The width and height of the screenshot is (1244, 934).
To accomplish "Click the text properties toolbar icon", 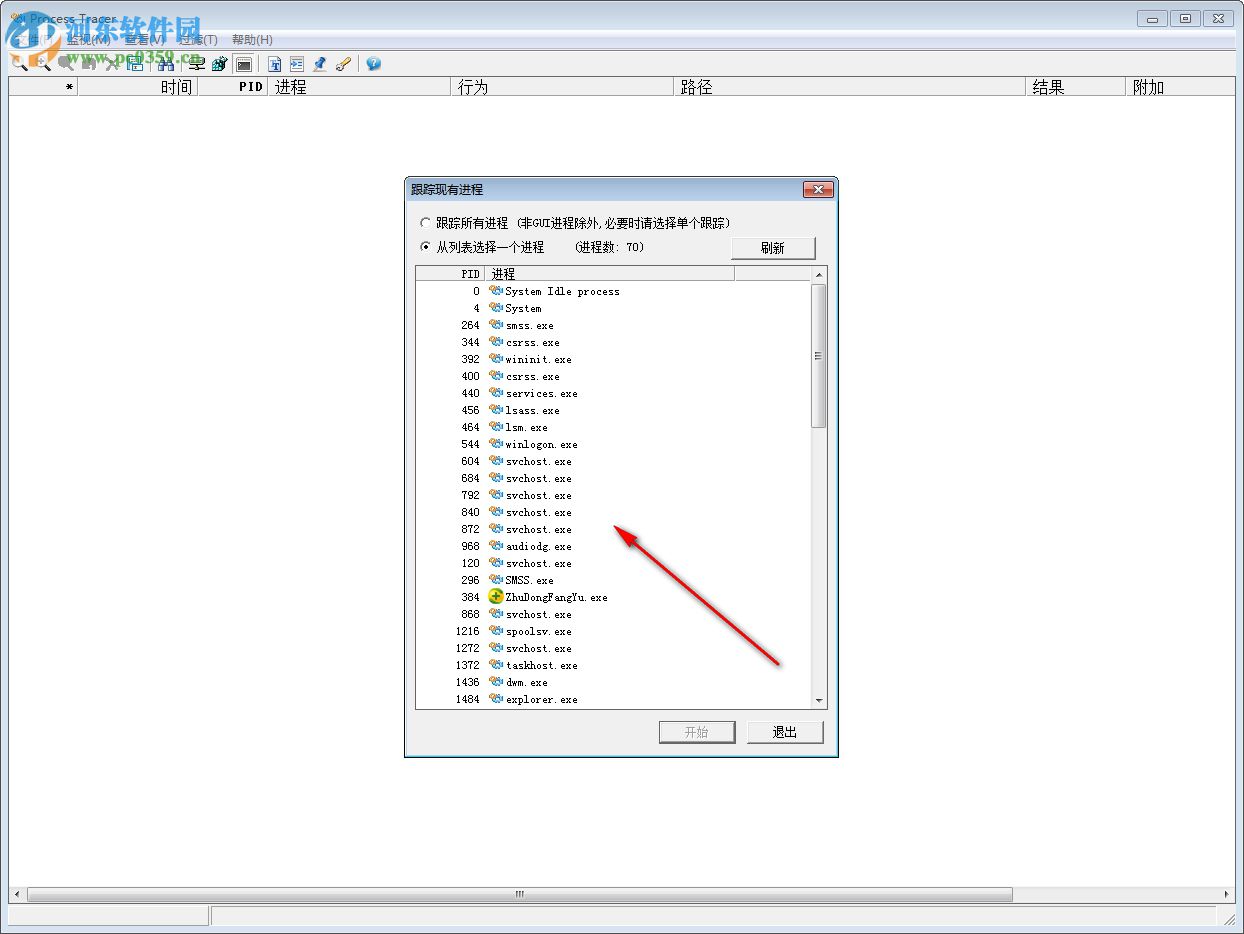I will click(274, 63).
